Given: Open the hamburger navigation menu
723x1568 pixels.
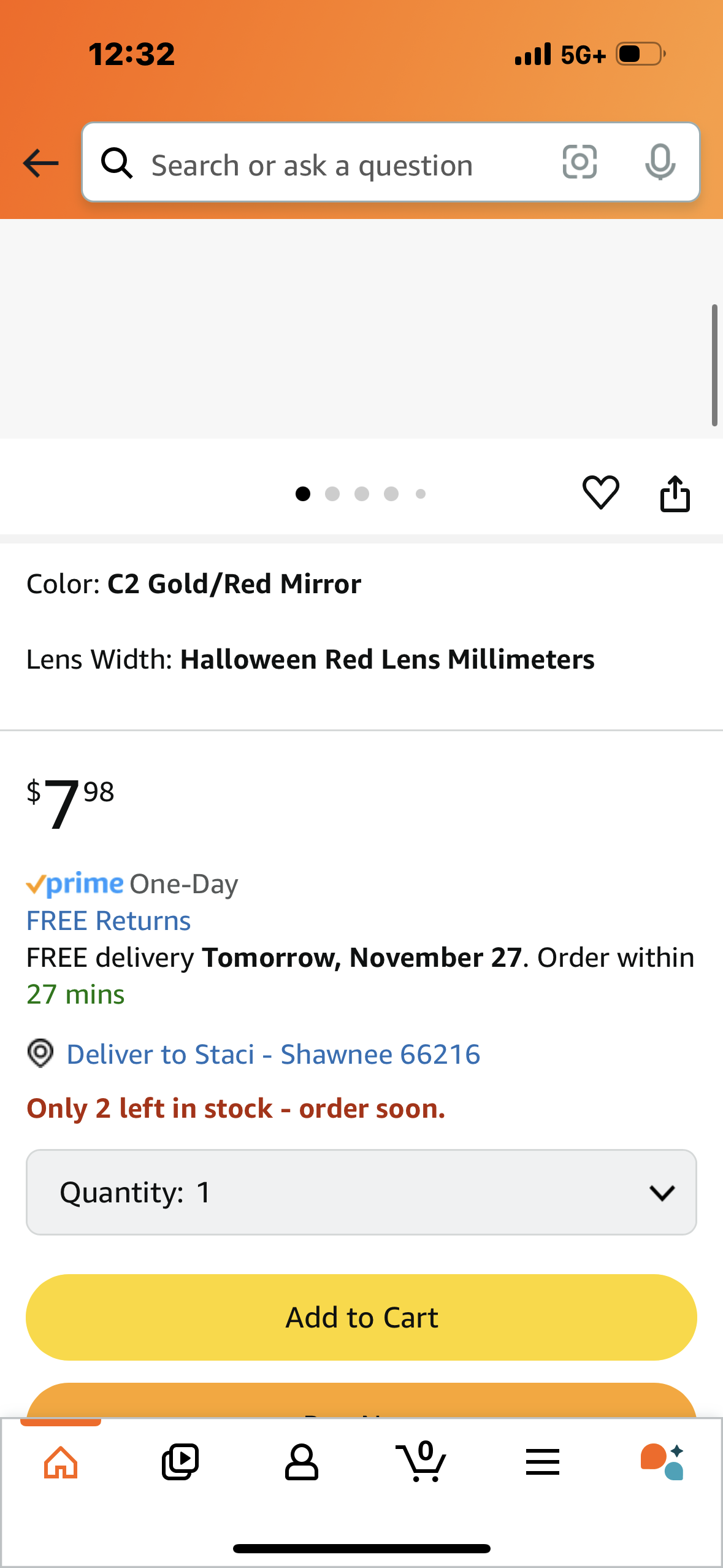Looking at the screenshot, I should [x=542, y=1461].
